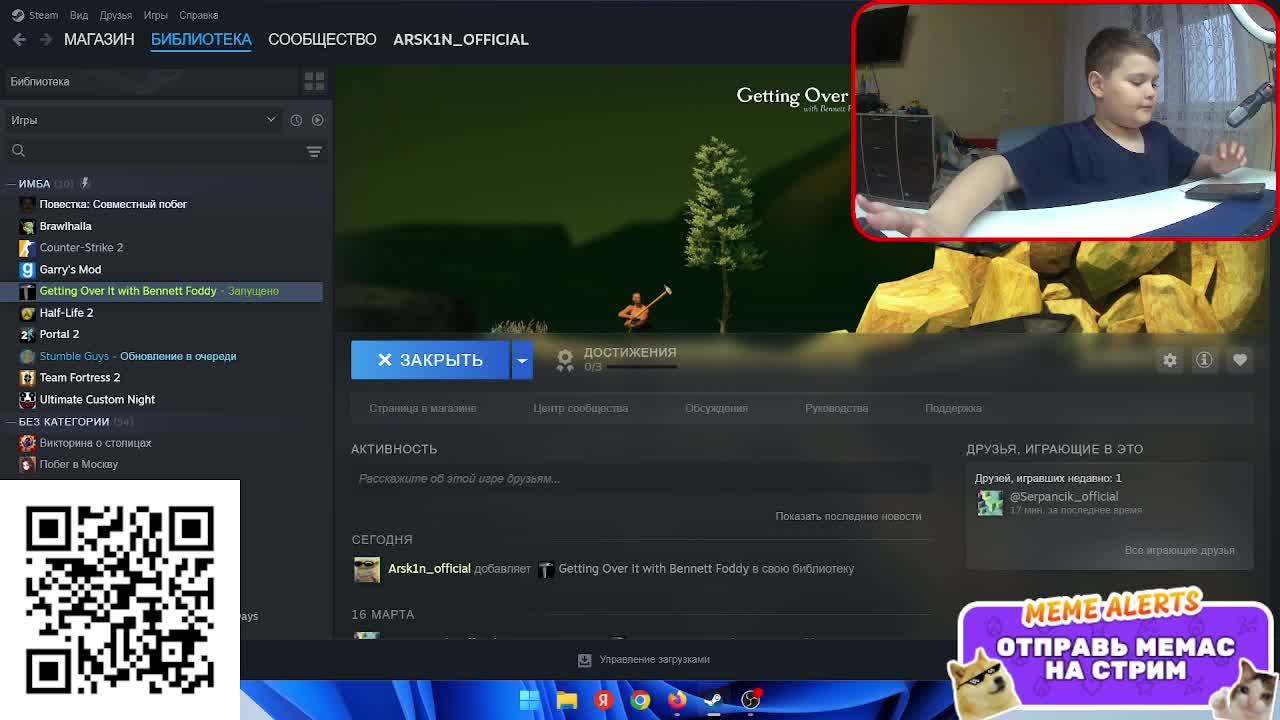Click Управление загрузками text
This screenshot has width=1280, height=720.
click(654, 659)
